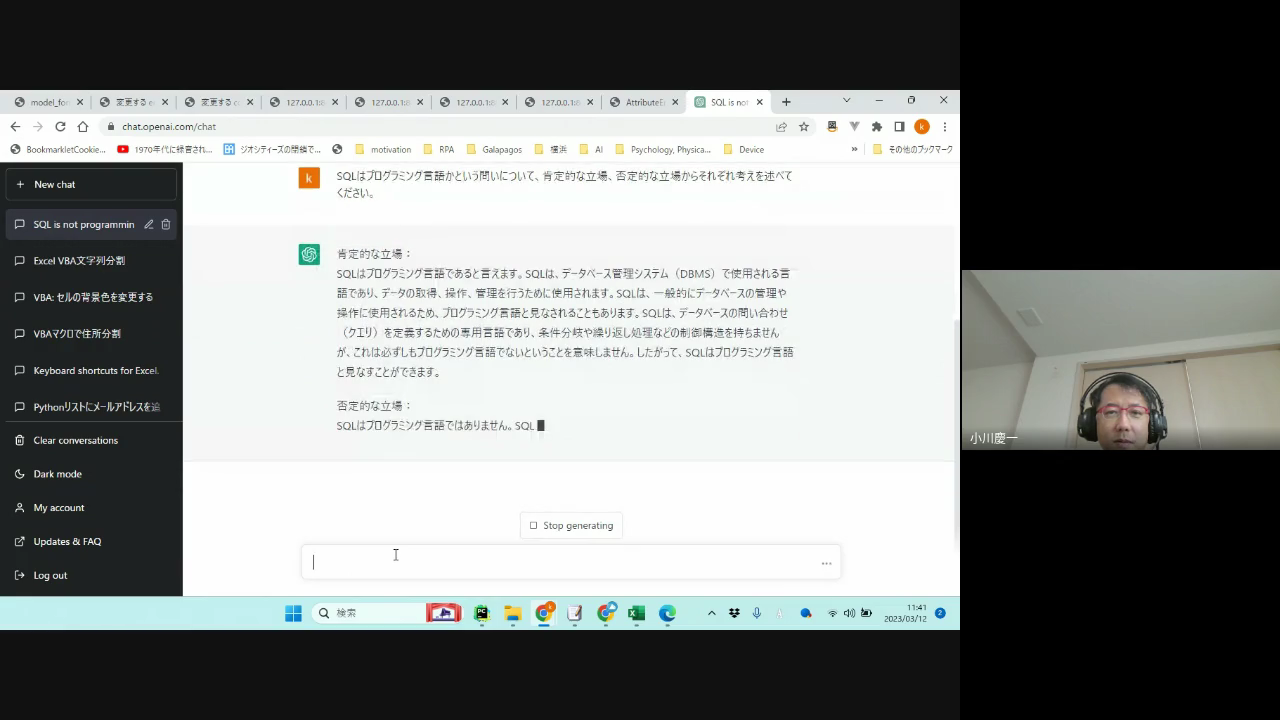Expand the tab search dropdown chevron

coord(846,101)
